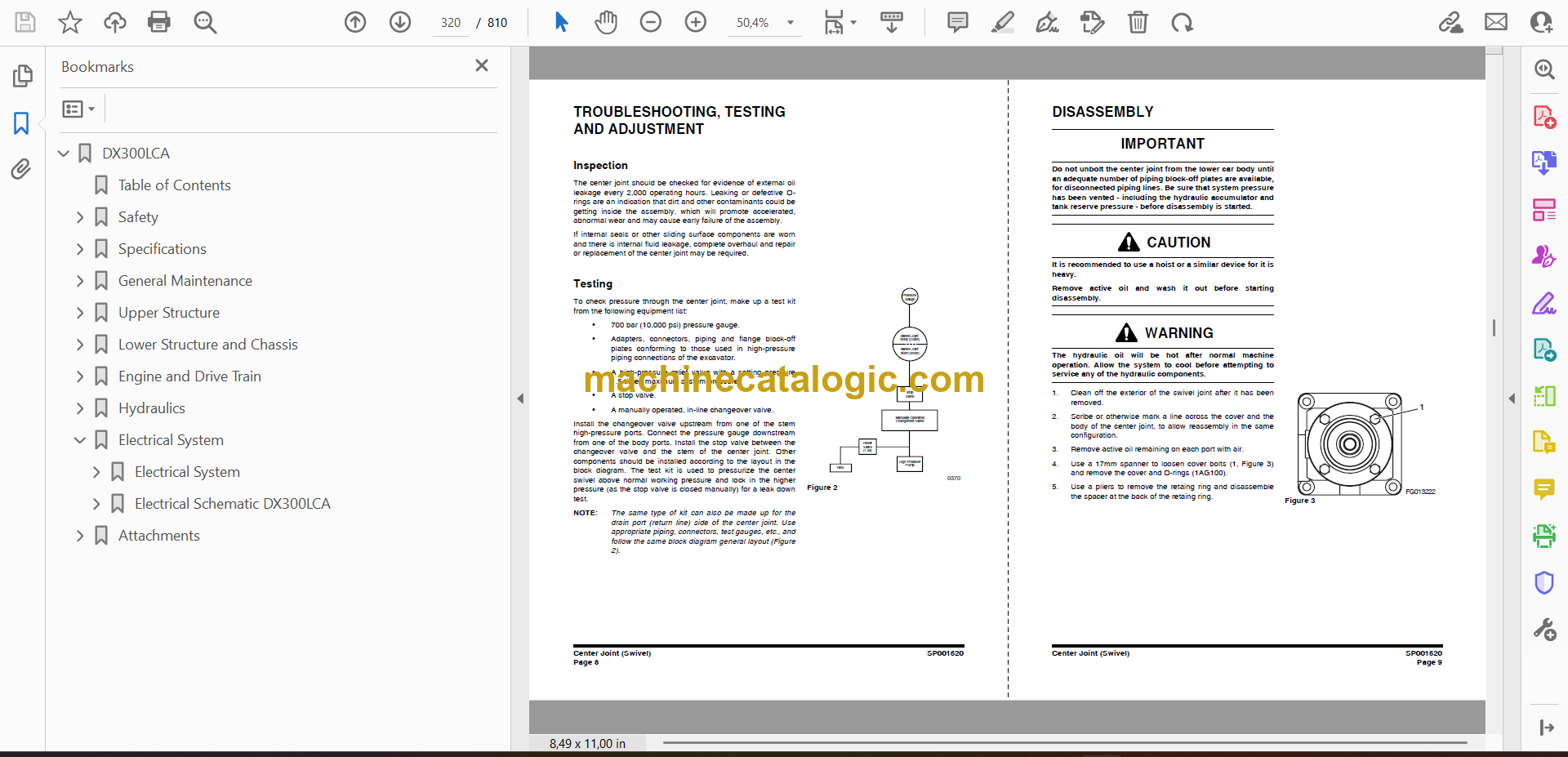
Task: Click the horizontal scrollbar under the document
Action: [1066, 742]
